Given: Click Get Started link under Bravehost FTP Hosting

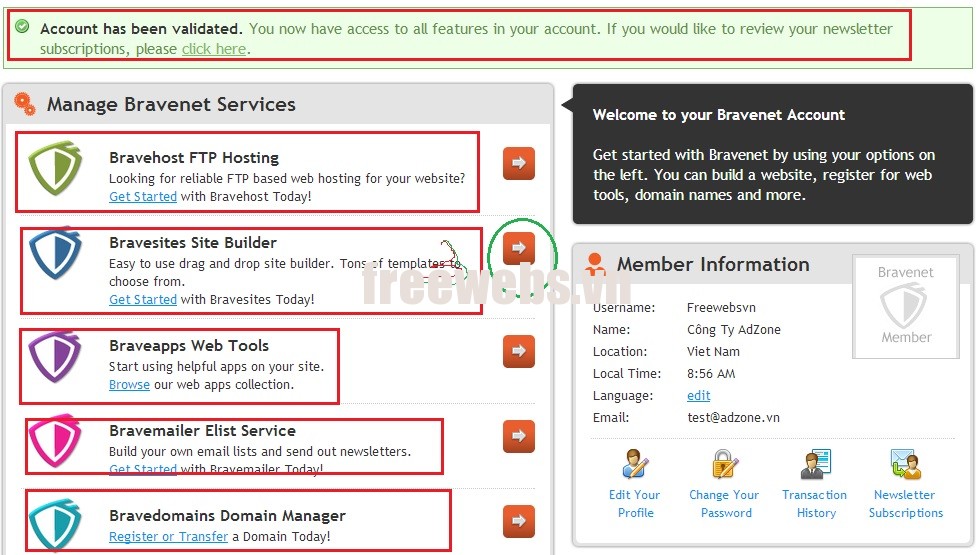Looking at the screenshot, I should tap(143, 197).
